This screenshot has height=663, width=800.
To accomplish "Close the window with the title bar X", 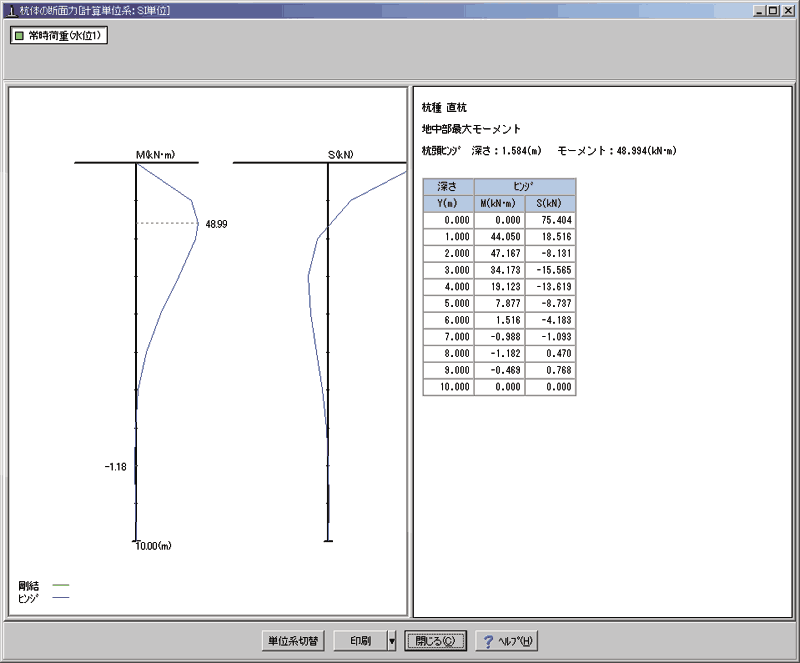I will (x=787, y=9).
